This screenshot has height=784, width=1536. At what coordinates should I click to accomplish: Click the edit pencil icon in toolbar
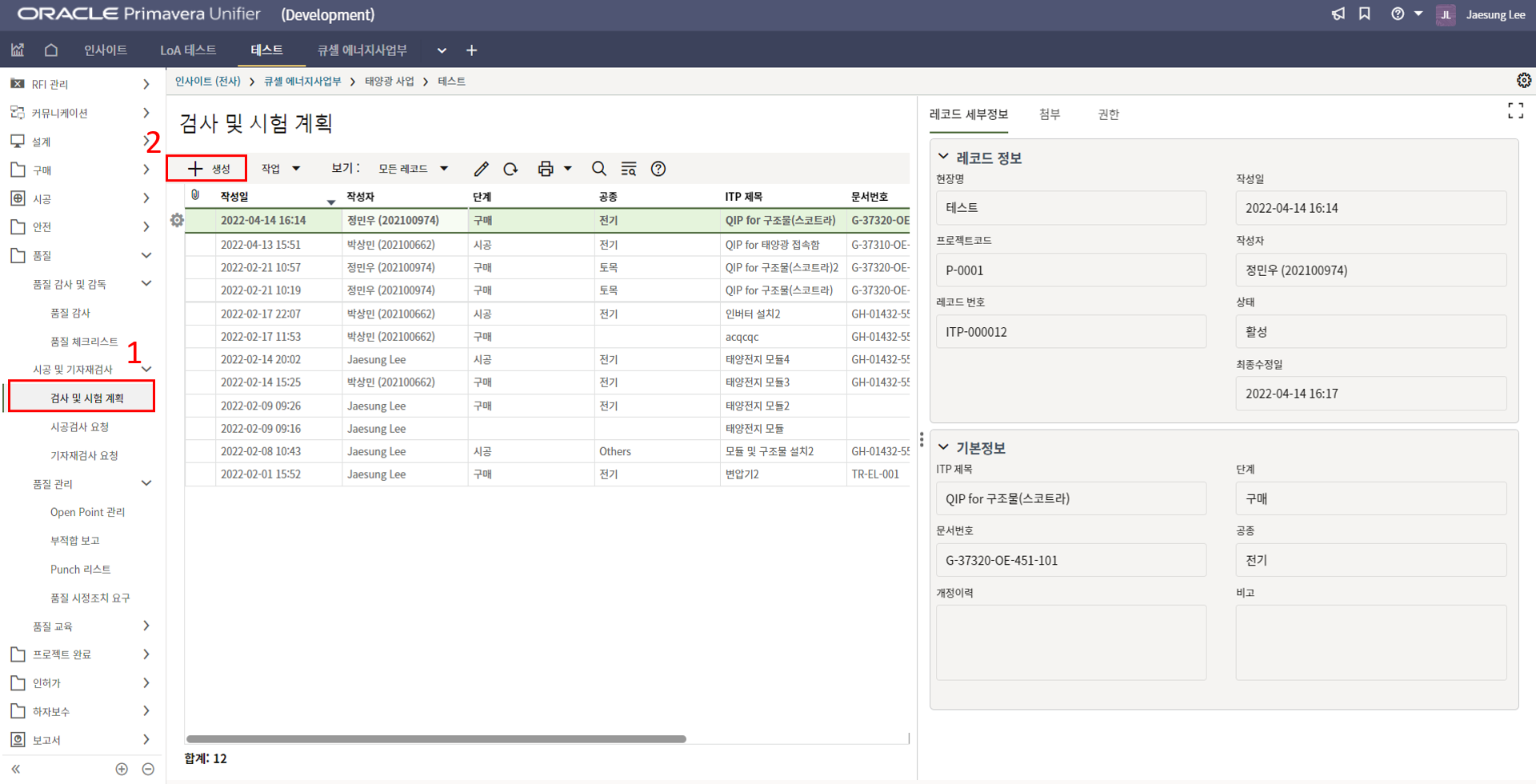pyautogui.click(x=481, y=169)
